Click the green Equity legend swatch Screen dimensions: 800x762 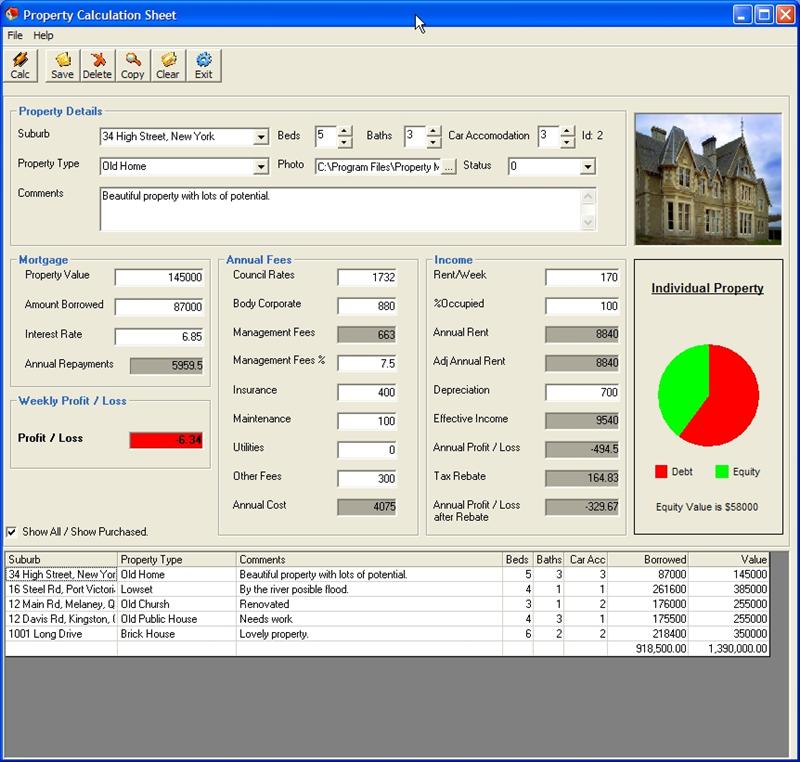point(721,471)
